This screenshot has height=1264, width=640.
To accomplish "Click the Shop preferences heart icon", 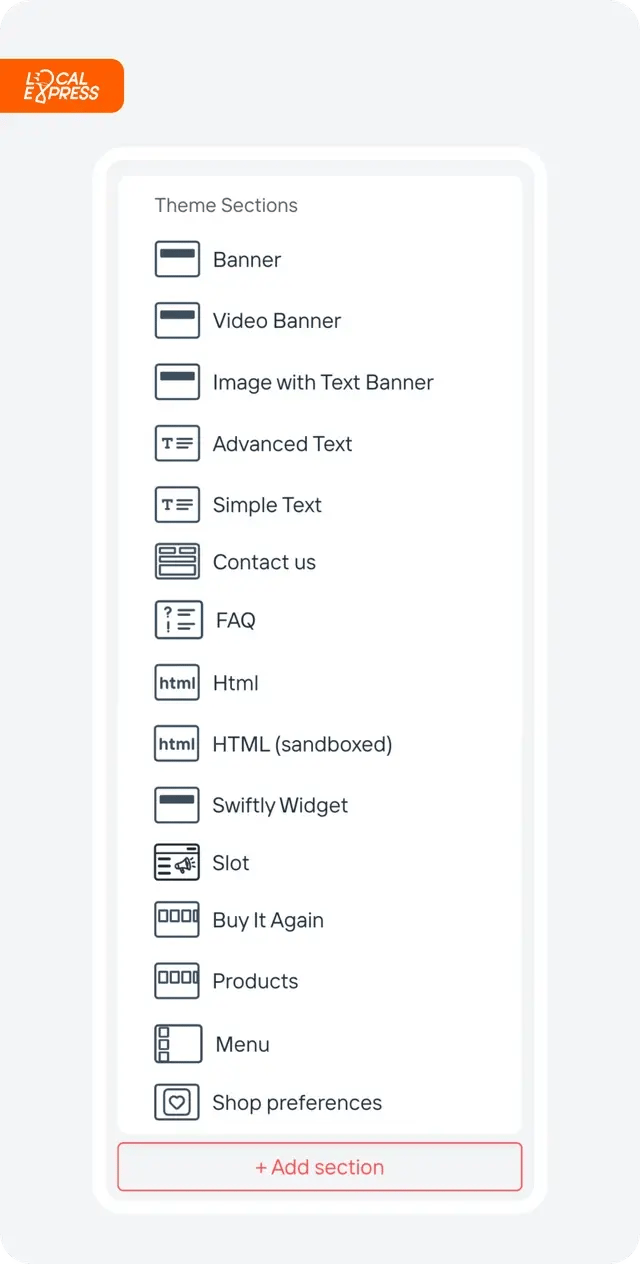I will click(177, 1102).
